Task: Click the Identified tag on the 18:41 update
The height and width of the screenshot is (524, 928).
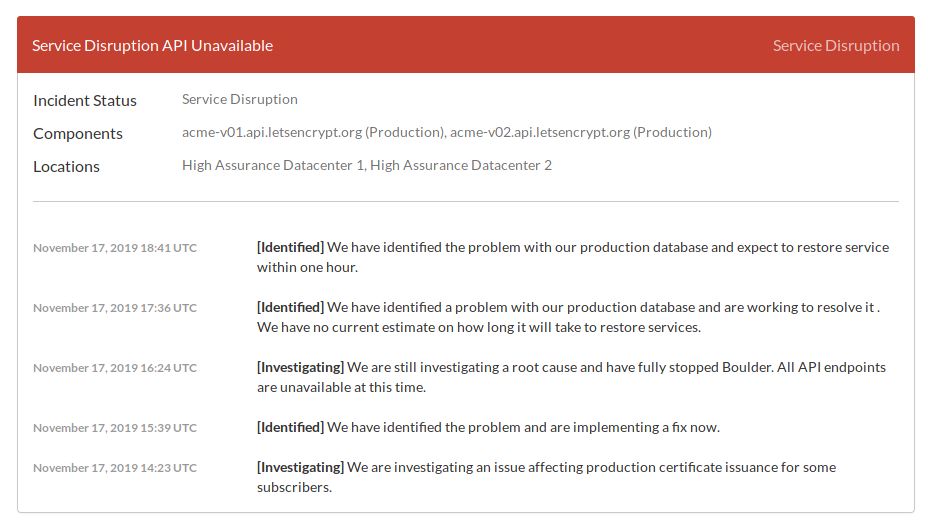Action: [x=290, y=247]
